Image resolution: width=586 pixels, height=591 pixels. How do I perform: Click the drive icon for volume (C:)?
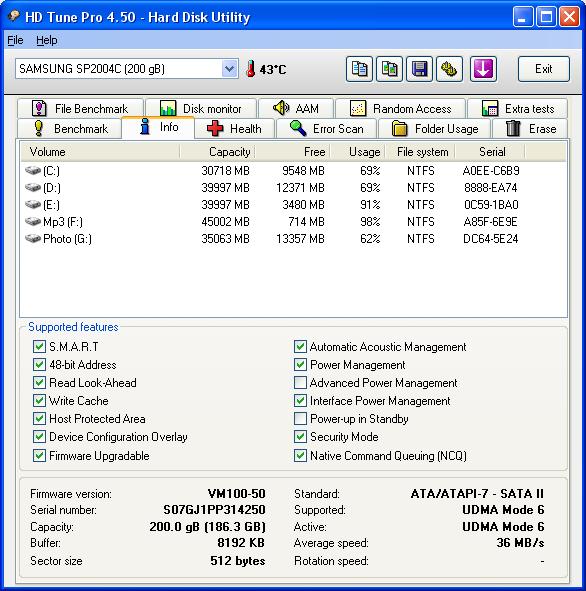tap(33, 171)
